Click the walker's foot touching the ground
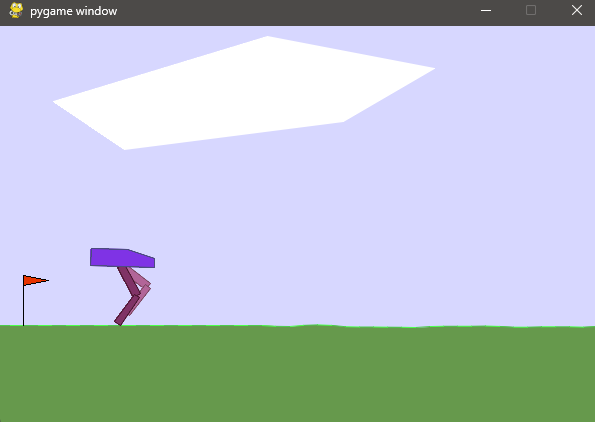595x422 pixels. (119, 323)
